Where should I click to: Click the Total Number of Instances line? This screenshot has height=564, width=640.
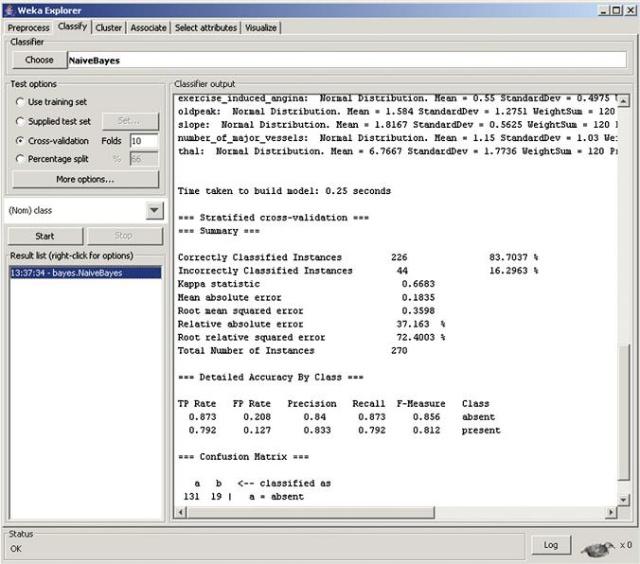coord(293,351)
